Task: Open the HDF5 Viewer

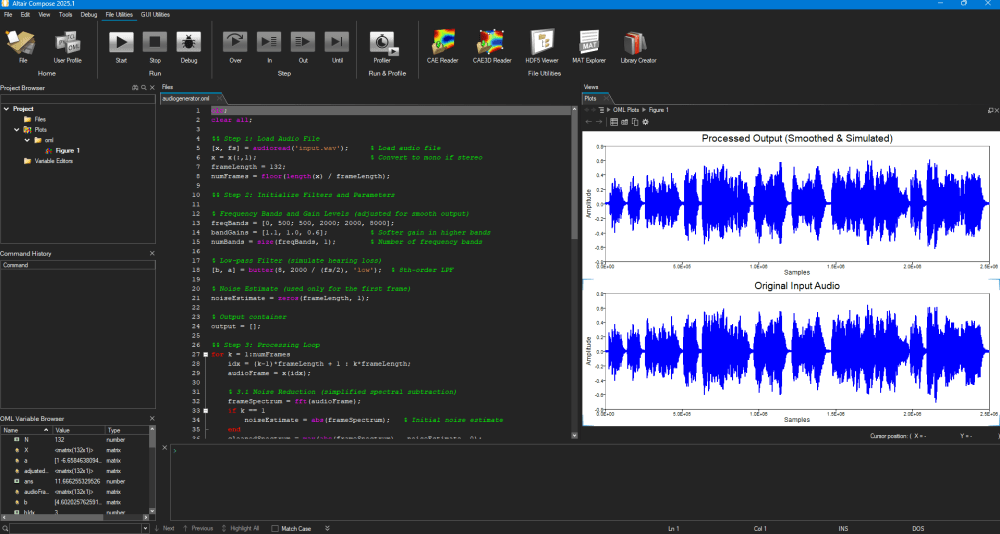Action: click(542, 42)
